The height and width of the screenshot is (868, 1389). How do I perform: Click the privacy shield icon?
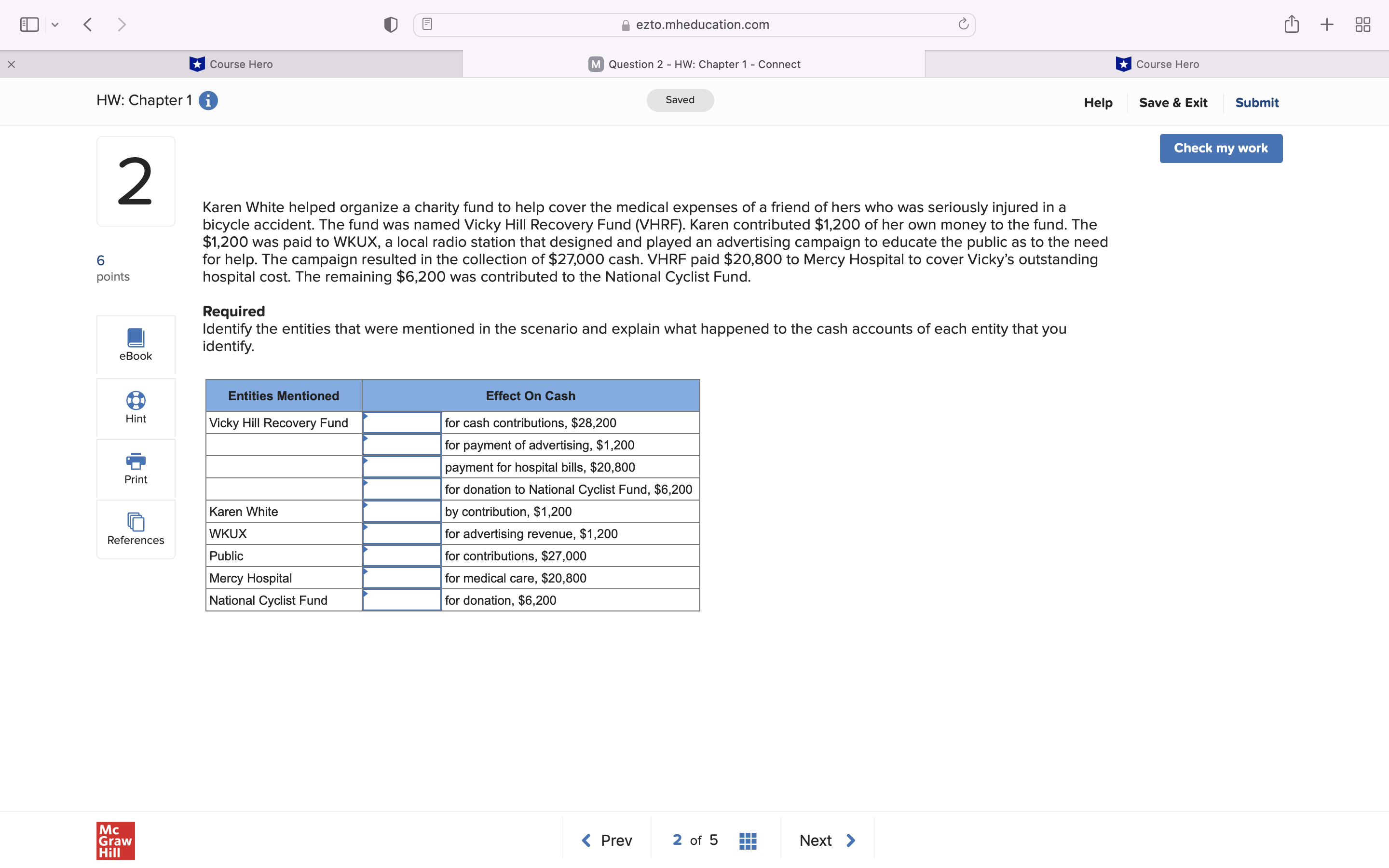point(390,24)
